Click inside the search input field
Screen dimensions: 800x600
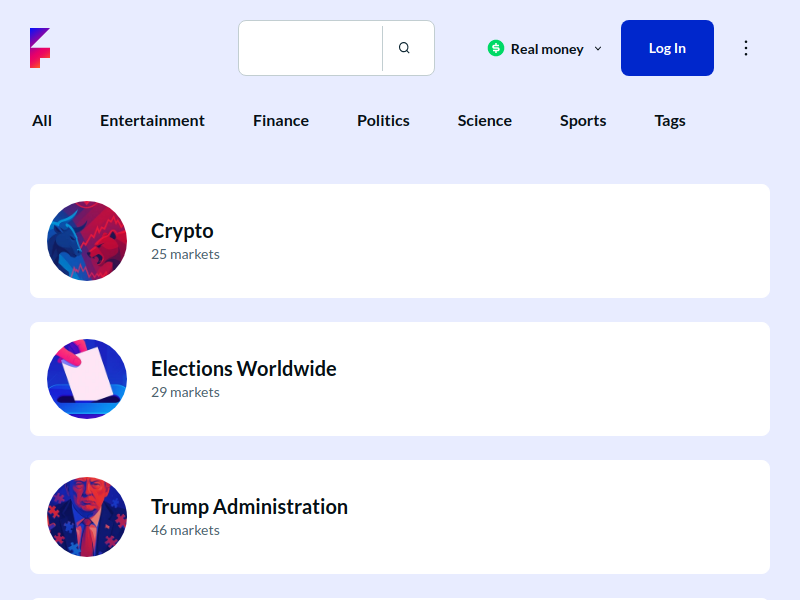tap(310, 48)
